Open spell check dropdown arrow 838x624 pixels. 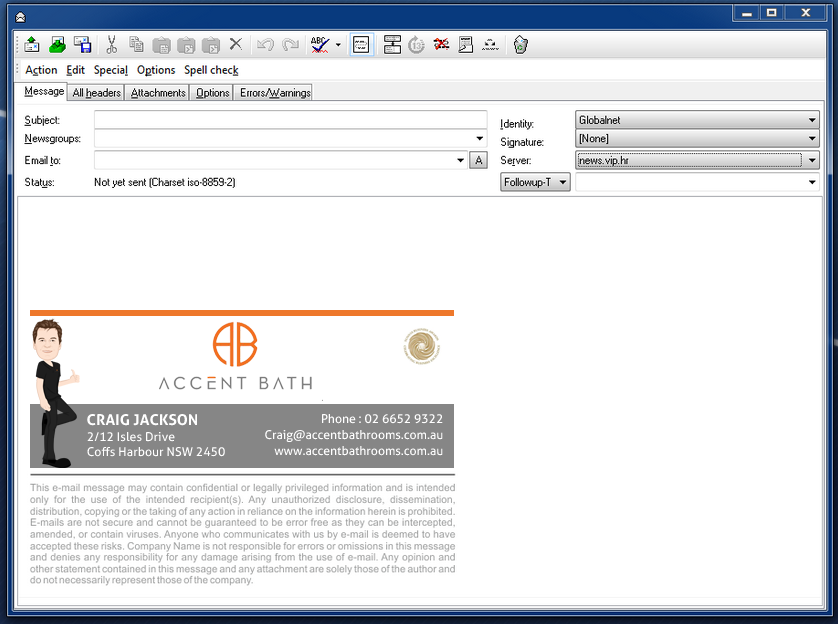(x=338, y=45)
